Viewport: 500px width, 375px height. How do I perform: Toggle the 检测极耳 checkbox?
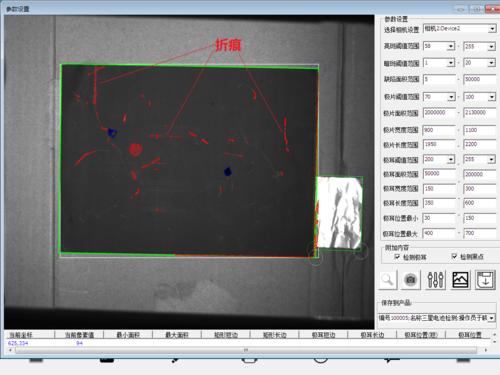[x=397, y=257]
